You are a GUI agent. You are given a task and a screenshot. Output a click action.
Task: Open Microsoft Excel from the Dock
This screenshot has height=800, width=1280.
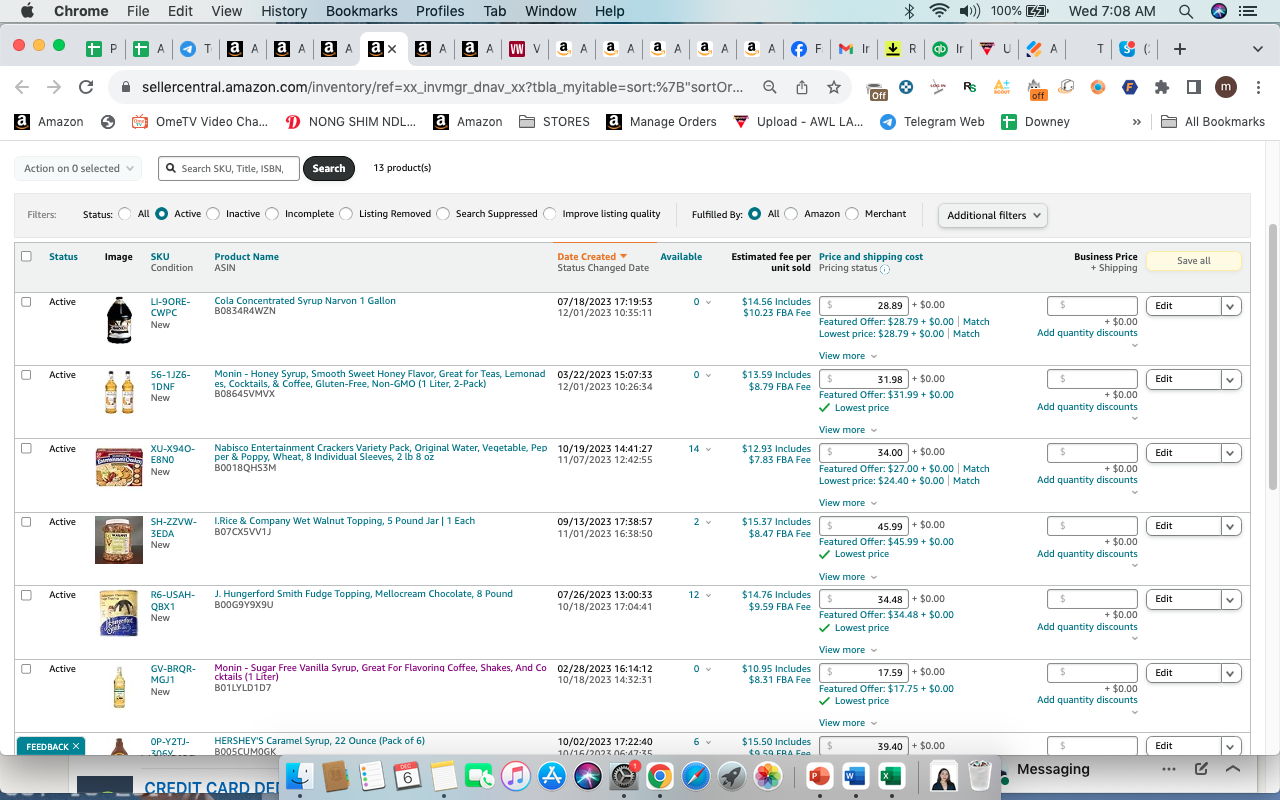(891, 776)
